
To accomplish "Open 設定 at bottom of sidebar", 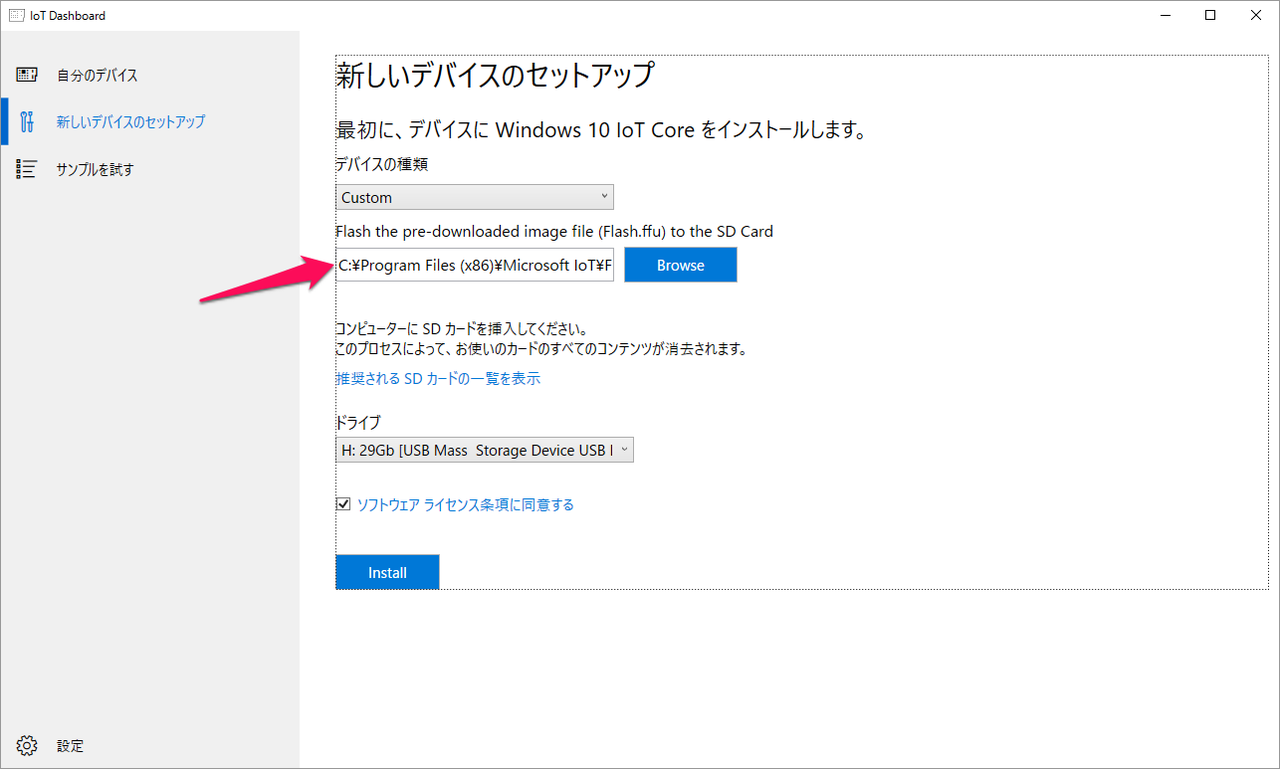I will pyautogui.click(x=150, y=745).
